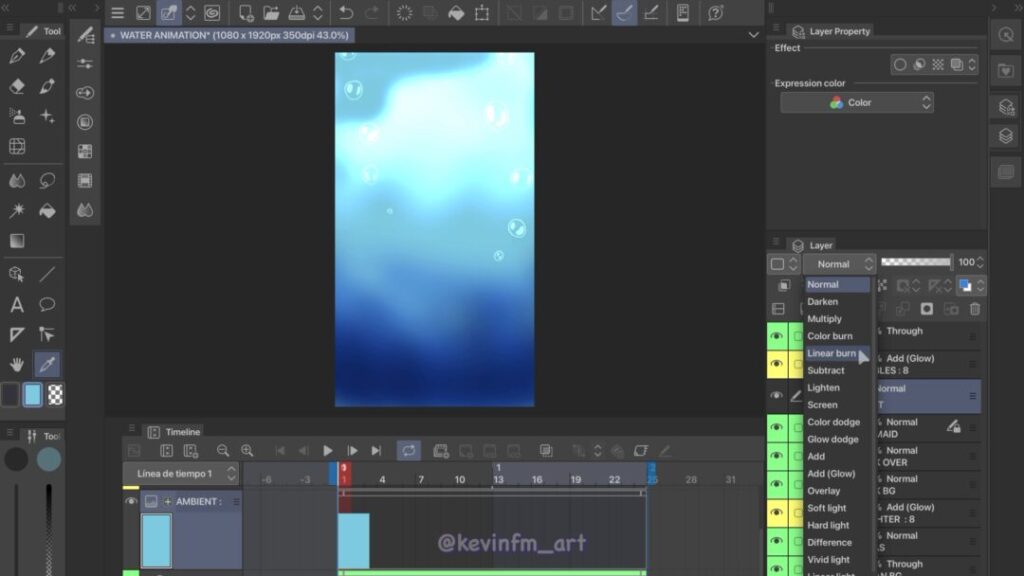Screen dimensions: 1024x576
Task: Pick the Balloon tool
Action: coord(47,304)
